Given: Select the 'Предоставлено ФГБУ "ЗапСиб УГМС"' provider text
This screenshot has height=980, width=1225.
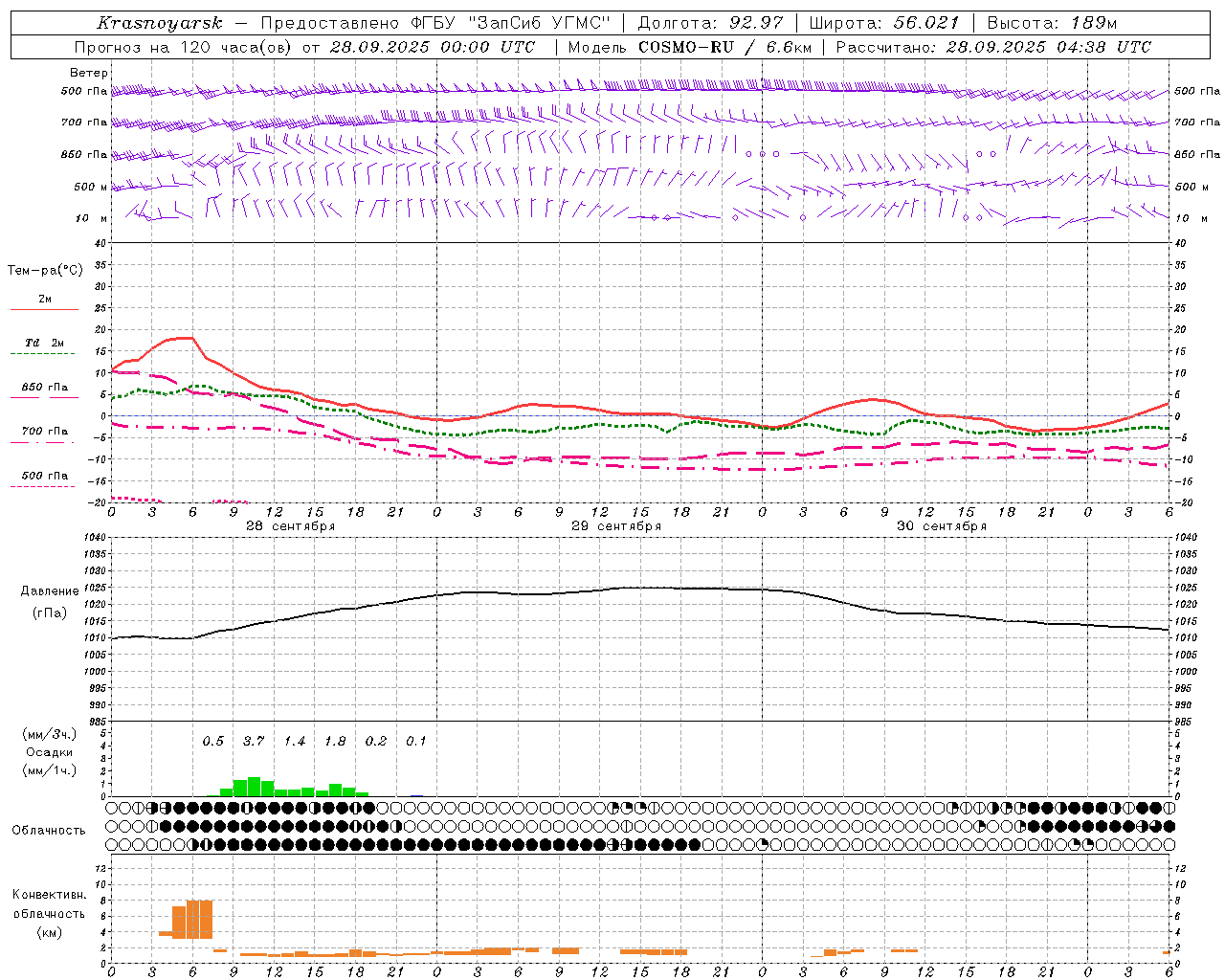Looking at the screenshot, I should [x=435, y=23].
